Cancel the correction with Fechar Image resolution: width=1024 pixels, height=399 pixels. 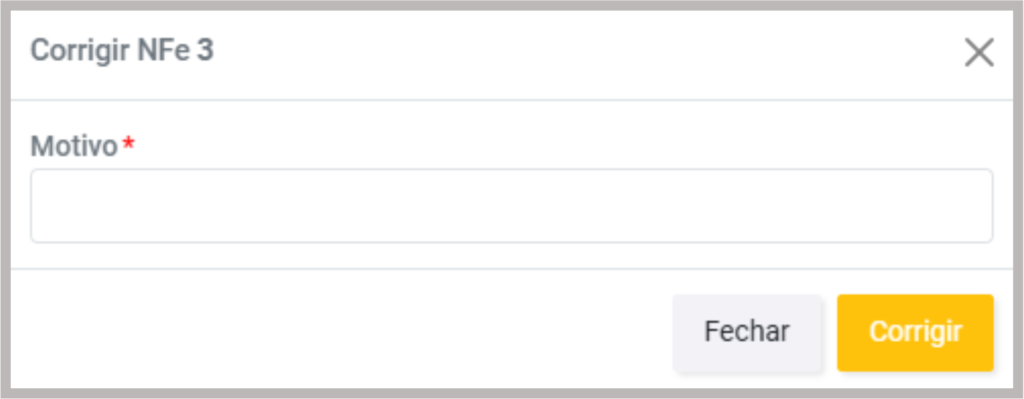click(746, 332)
